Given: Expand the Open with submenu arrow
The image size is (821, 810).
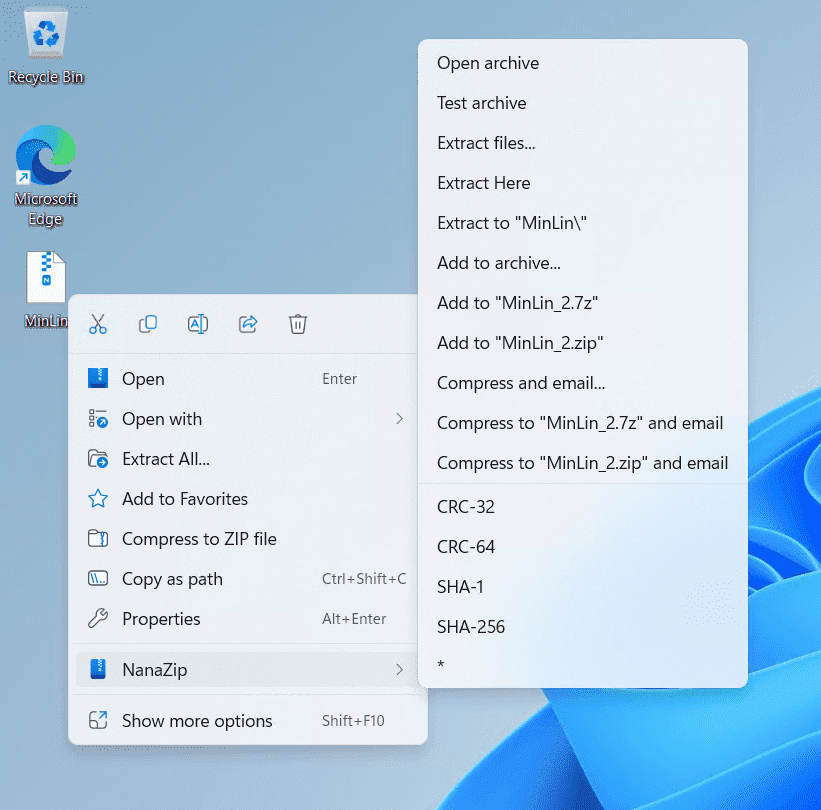Looking at the screenshot, I should pos(399,419).
